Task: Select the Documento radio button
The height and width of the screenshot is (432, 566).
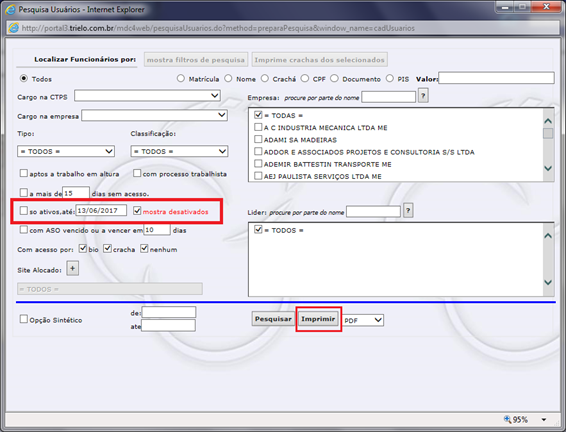Action: tap(334, 78)
